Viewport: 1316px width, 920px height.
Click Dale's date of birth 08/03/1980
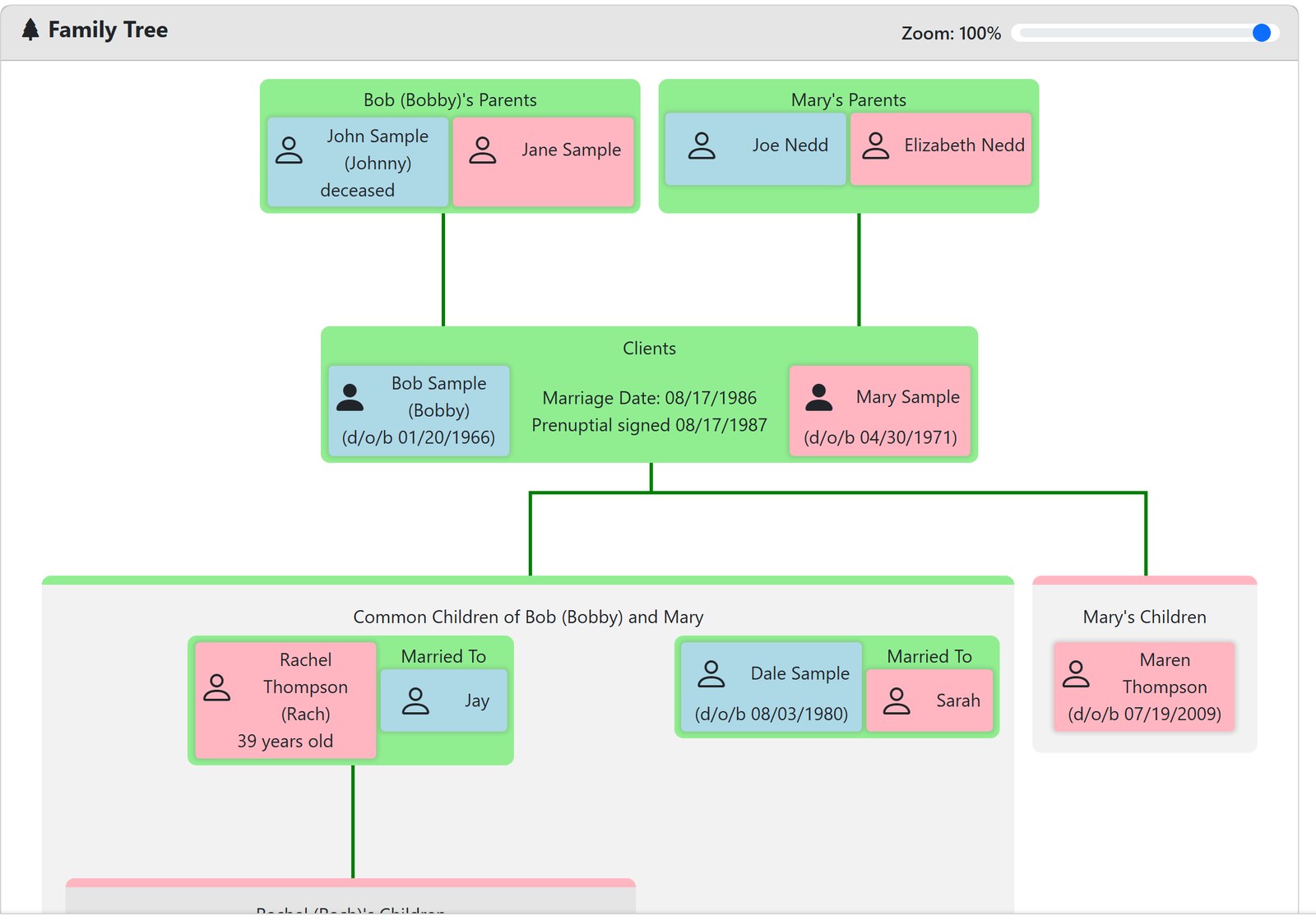pyautogui.click(x=772, y=714)
